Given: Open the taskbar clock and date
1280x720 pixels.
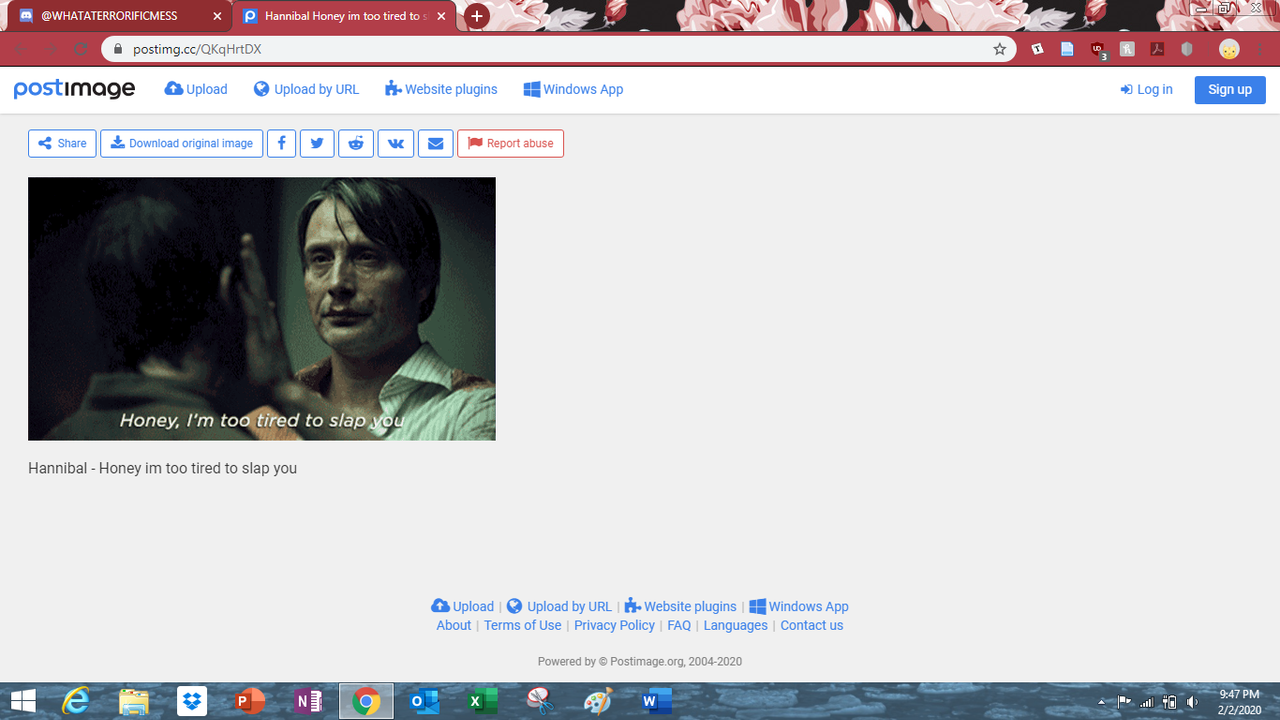Looking at the screenshot, I should (1239, 702).
